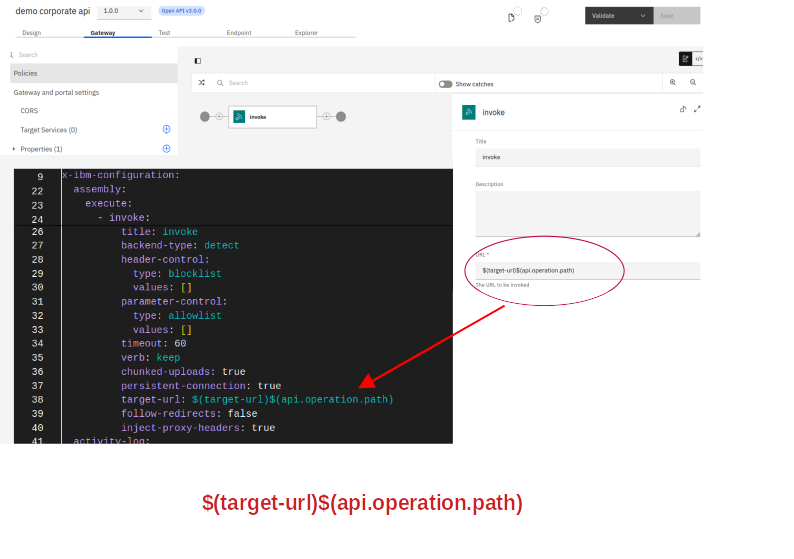Toggle the sidebar panel icon

(x=197, y=61)
